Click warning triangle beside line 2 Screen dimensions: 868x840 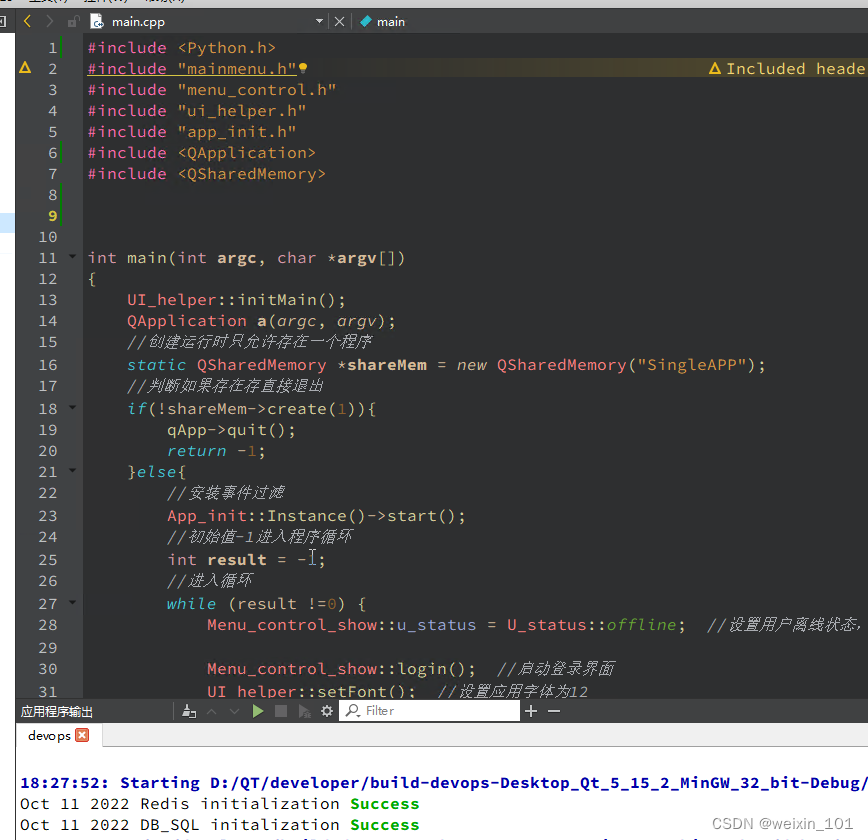[x=25, y=68]
